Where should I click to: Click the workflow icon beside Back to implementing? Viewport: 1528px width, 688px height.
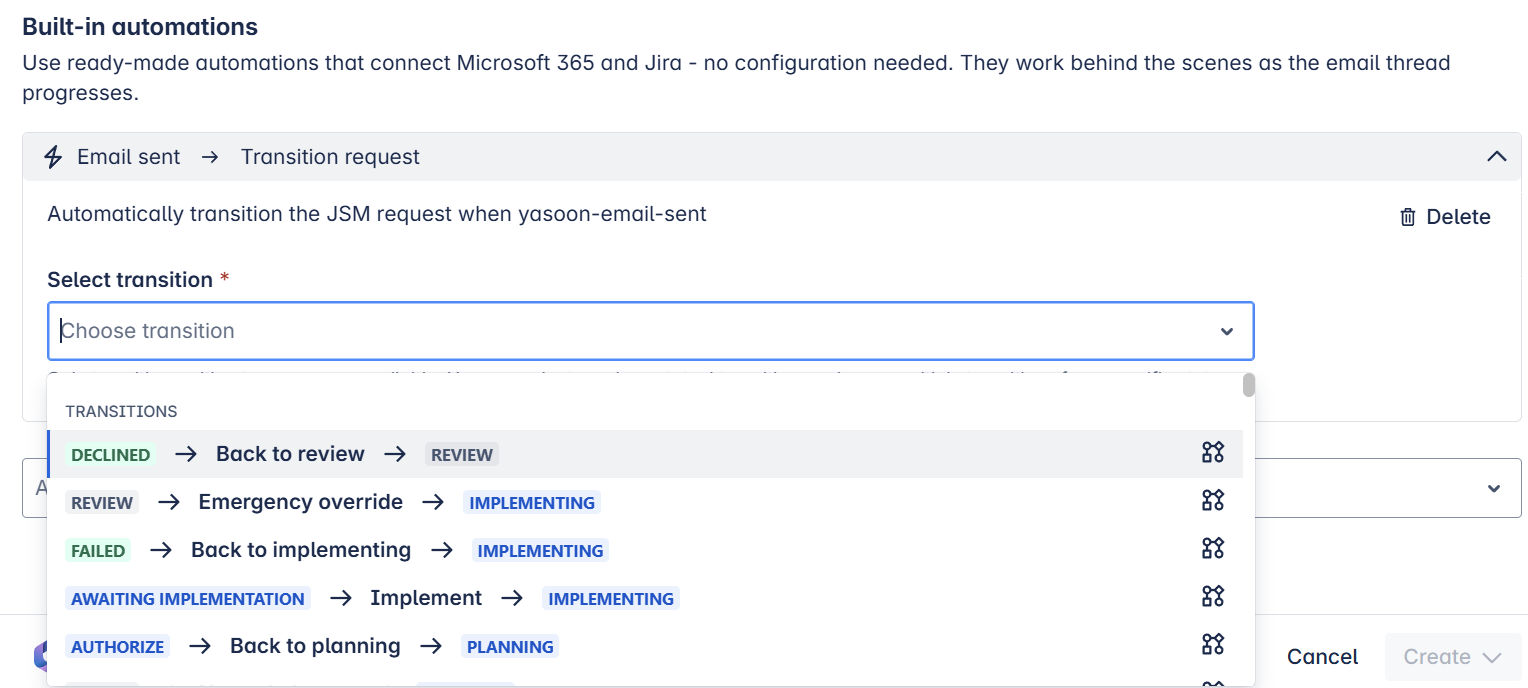tap(1212, 549)
